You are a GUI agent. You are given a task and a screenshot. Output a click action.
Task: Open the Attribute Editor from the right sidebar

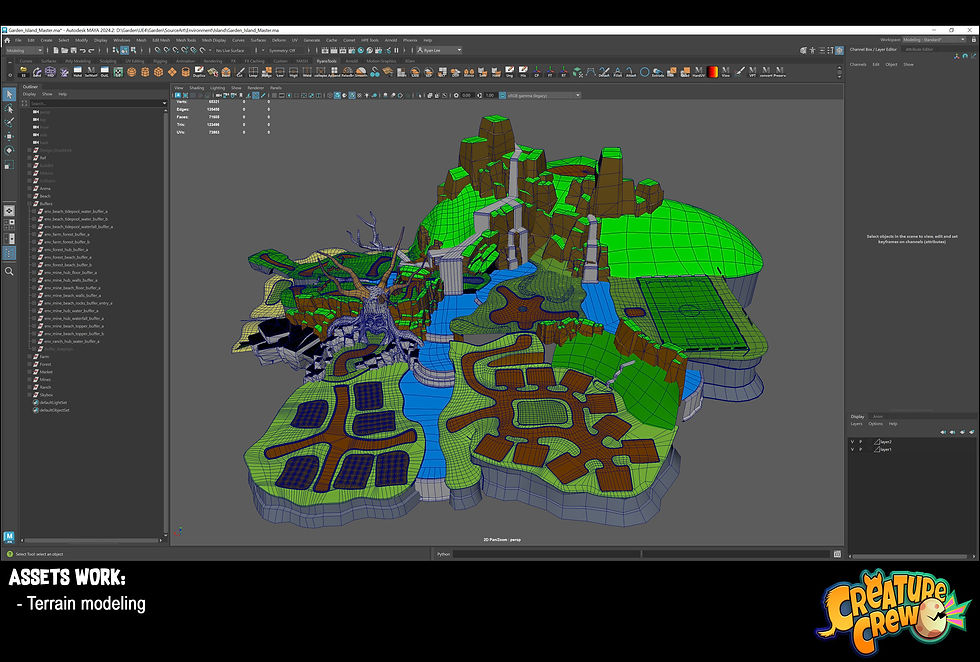[918, 47]
